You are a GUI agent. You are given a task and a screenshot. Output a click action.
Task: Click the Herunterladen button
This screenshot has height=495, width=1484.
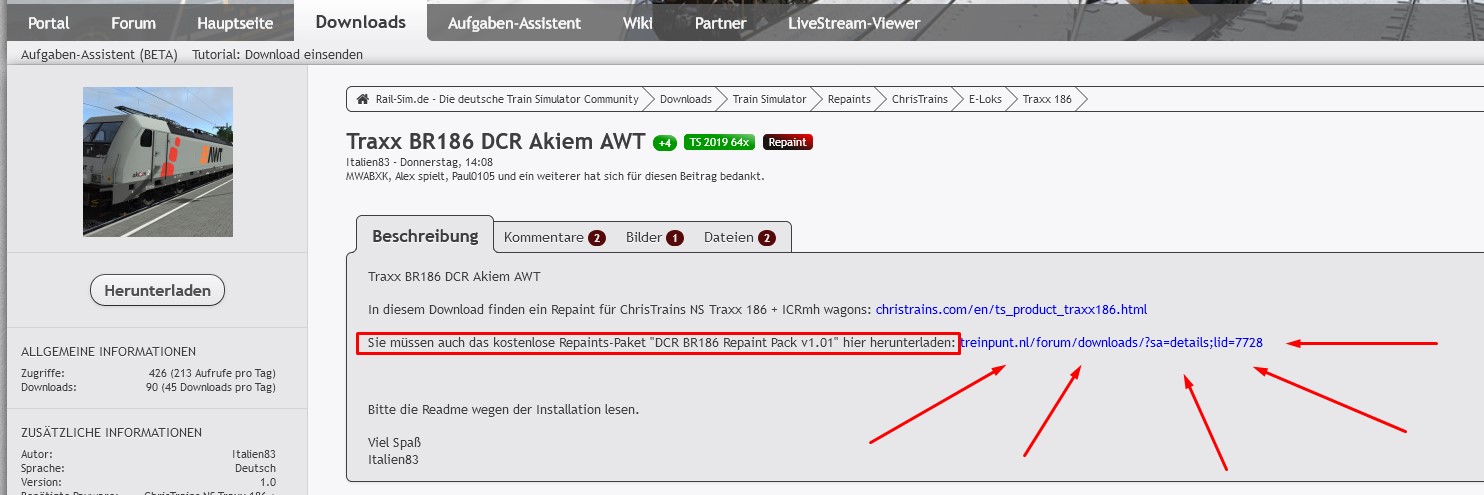click(x=157, y=291)
